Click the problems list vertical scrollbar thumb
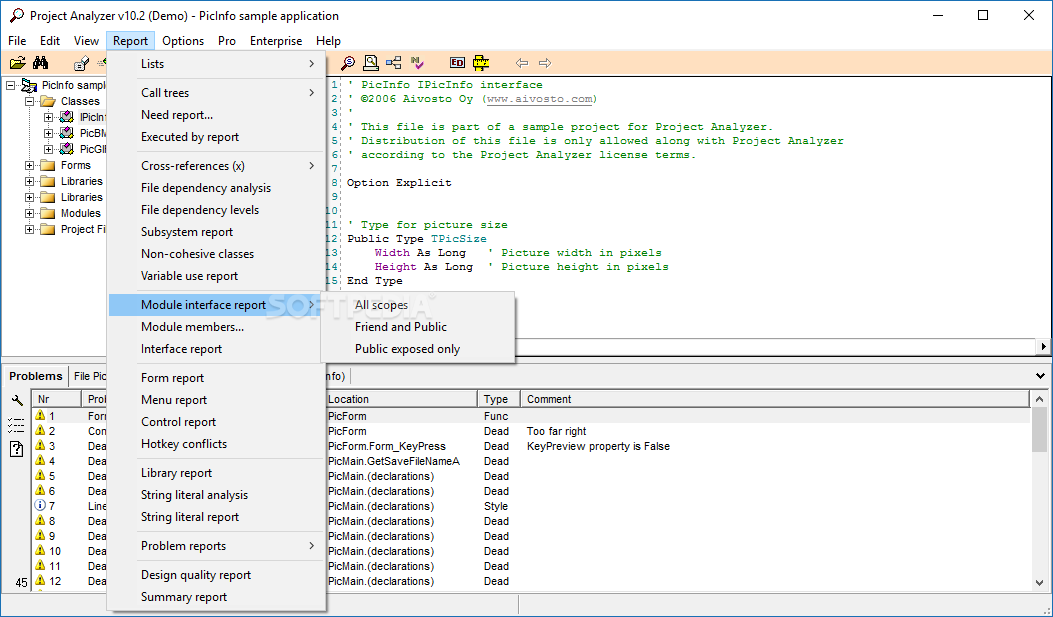 point(1040,430)
